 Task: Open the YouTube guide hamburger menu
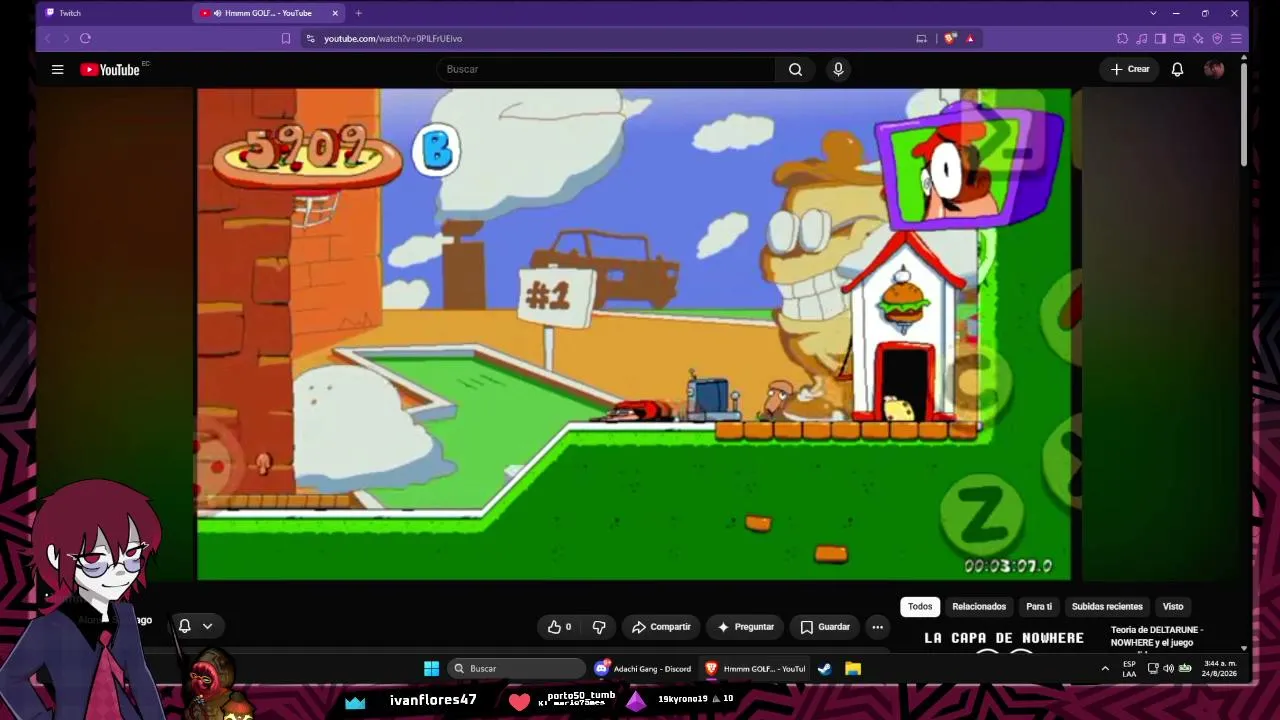pos(57,69)
